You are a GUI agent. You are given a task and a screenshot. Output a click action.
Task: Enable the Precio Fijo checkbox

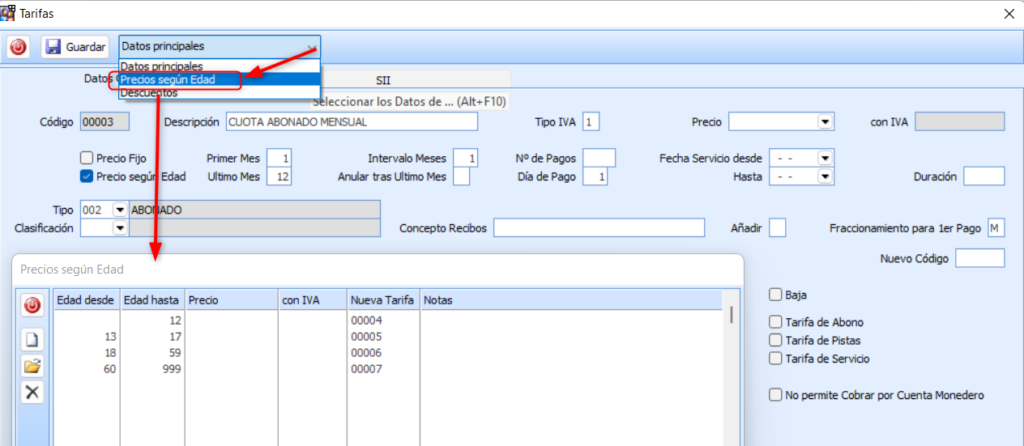pos(86,158)
